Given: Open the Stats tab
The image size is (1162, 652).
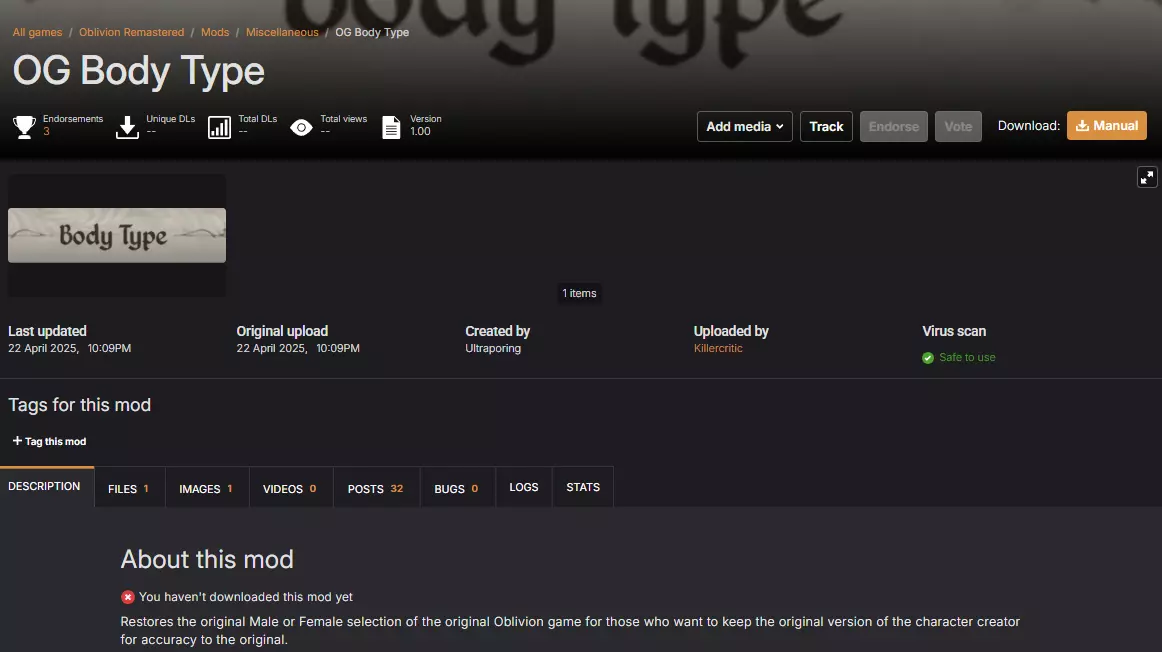Looking at the screenshot, I should coord(583,488).
